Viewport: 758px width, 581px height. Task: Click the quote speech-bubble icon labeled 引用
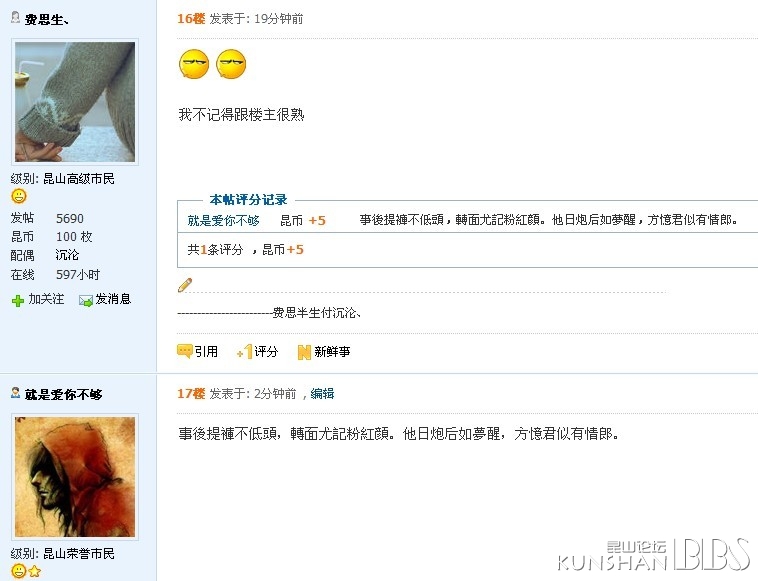click(185, 351)
